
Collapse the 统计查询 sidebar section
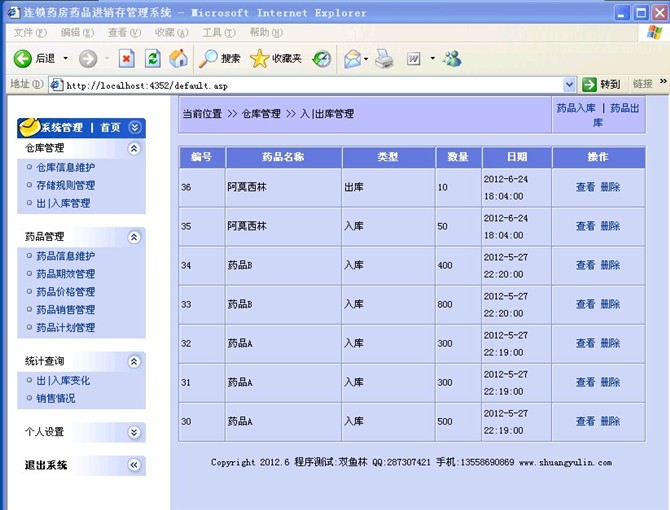point(134,362)
